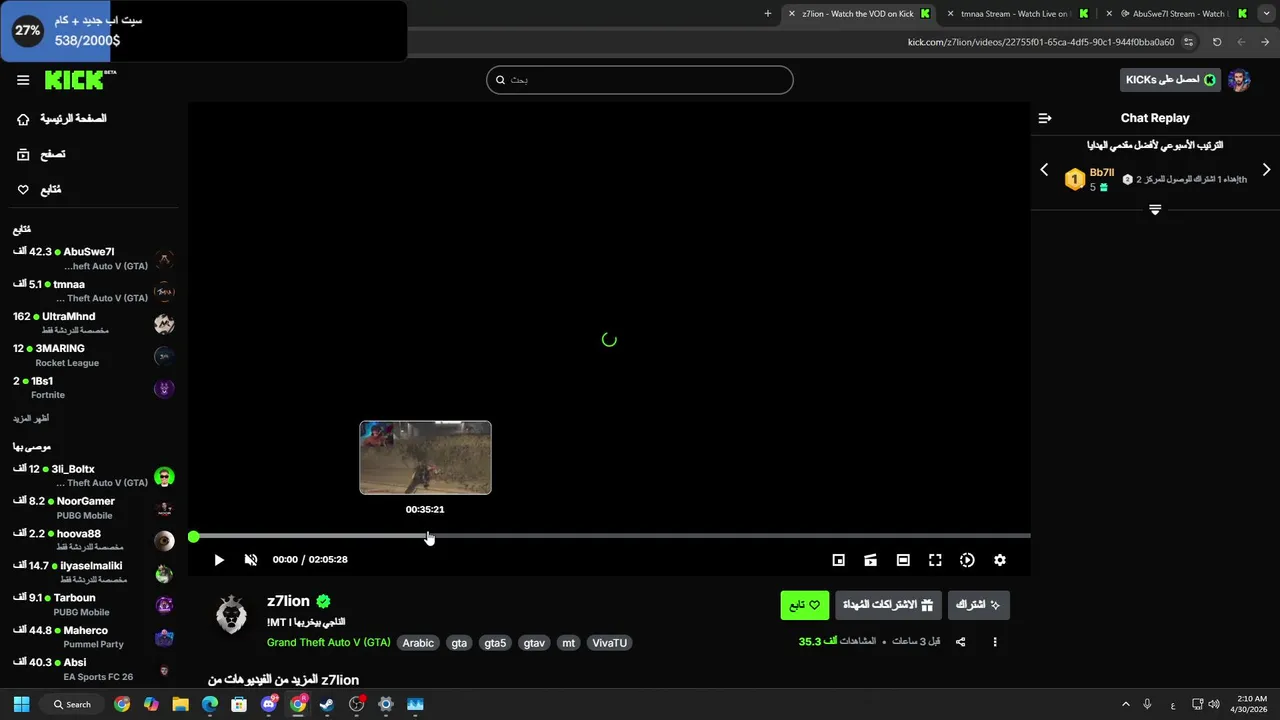This screenshot has height=720, width=1280.
Task: Open the Browse sidebar item
Action: [x=42, y=155]
